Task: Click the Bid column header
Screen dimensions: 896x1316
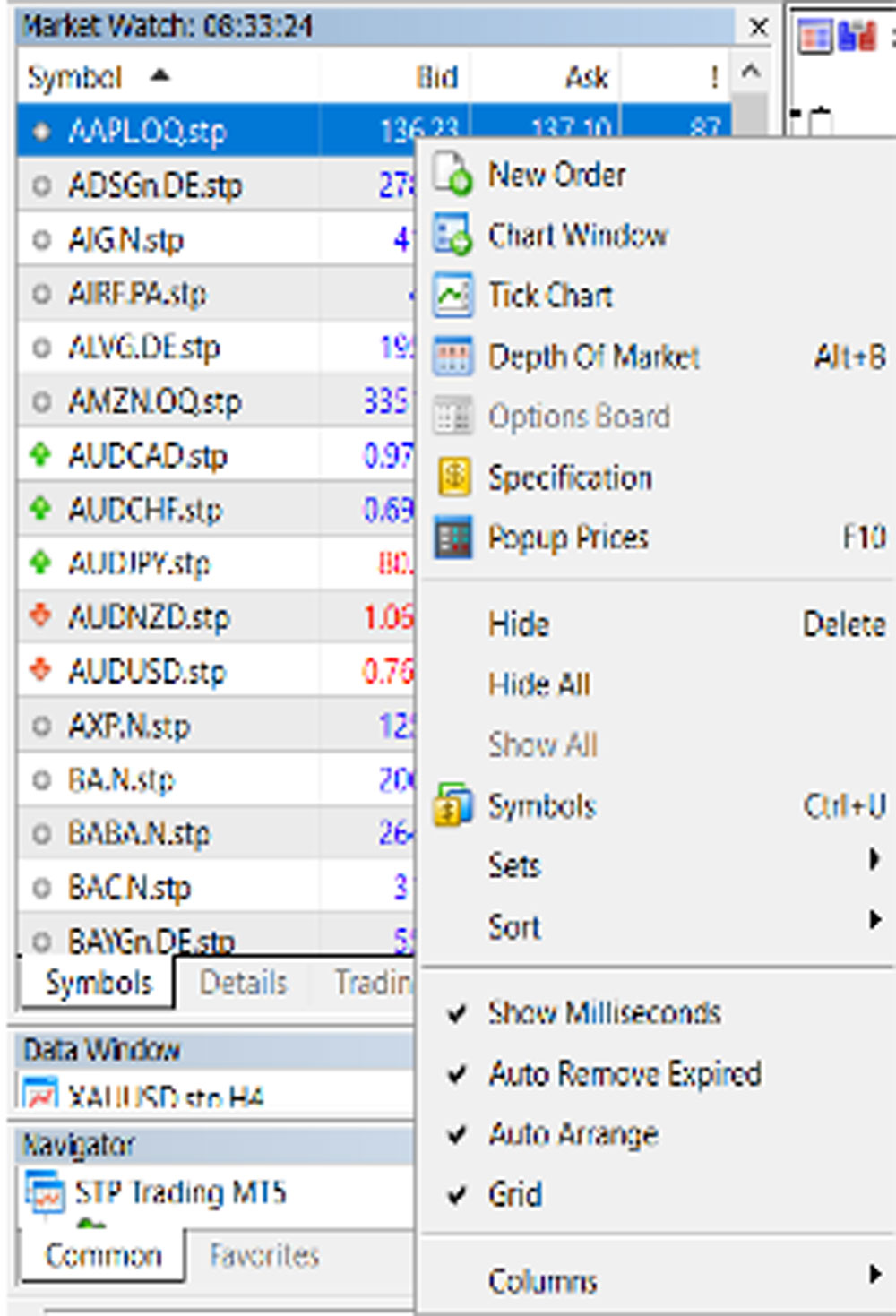Action: 436,77
